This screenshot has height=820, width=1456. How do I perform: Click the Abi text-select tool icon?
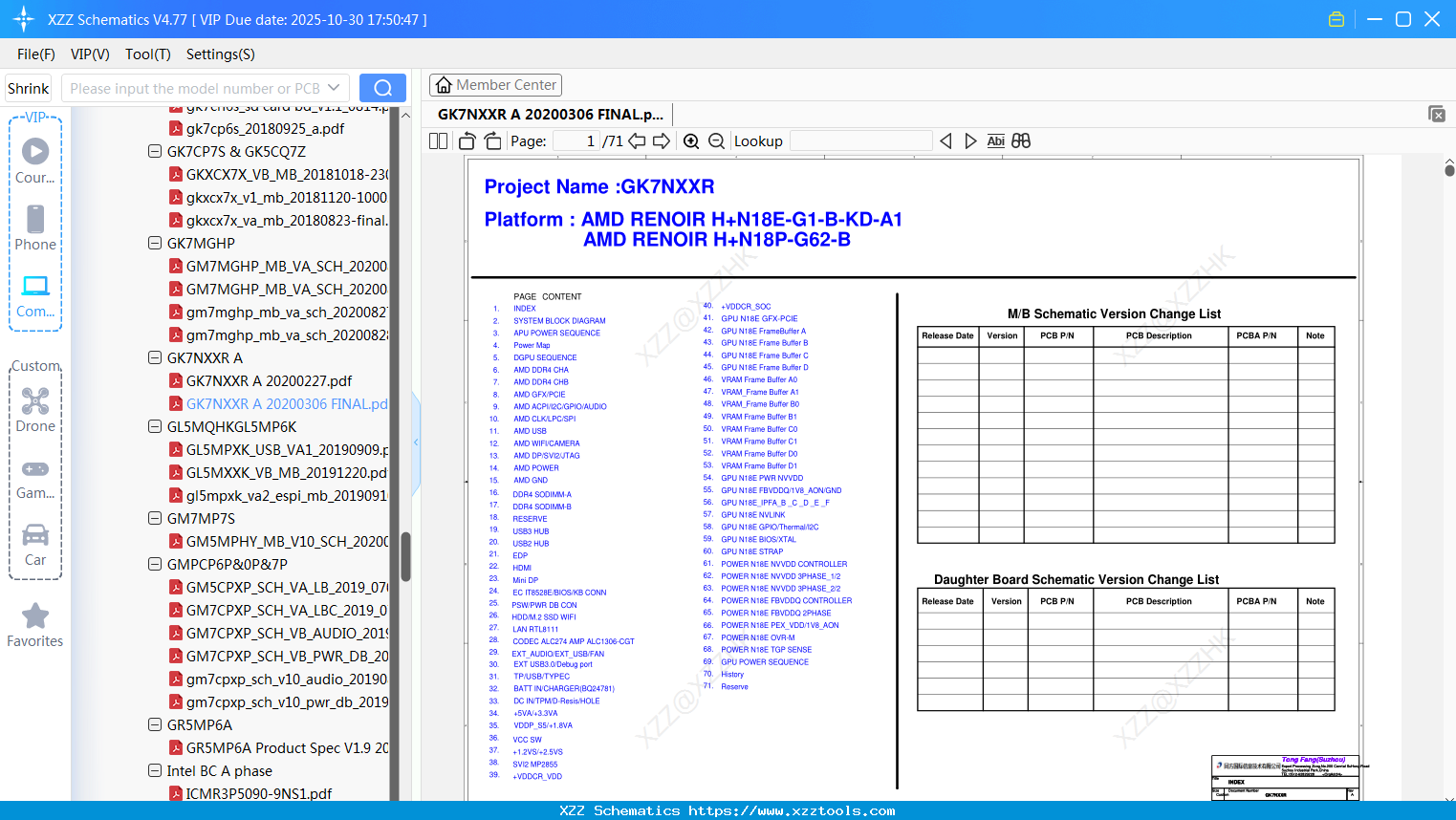pos(995,141)
